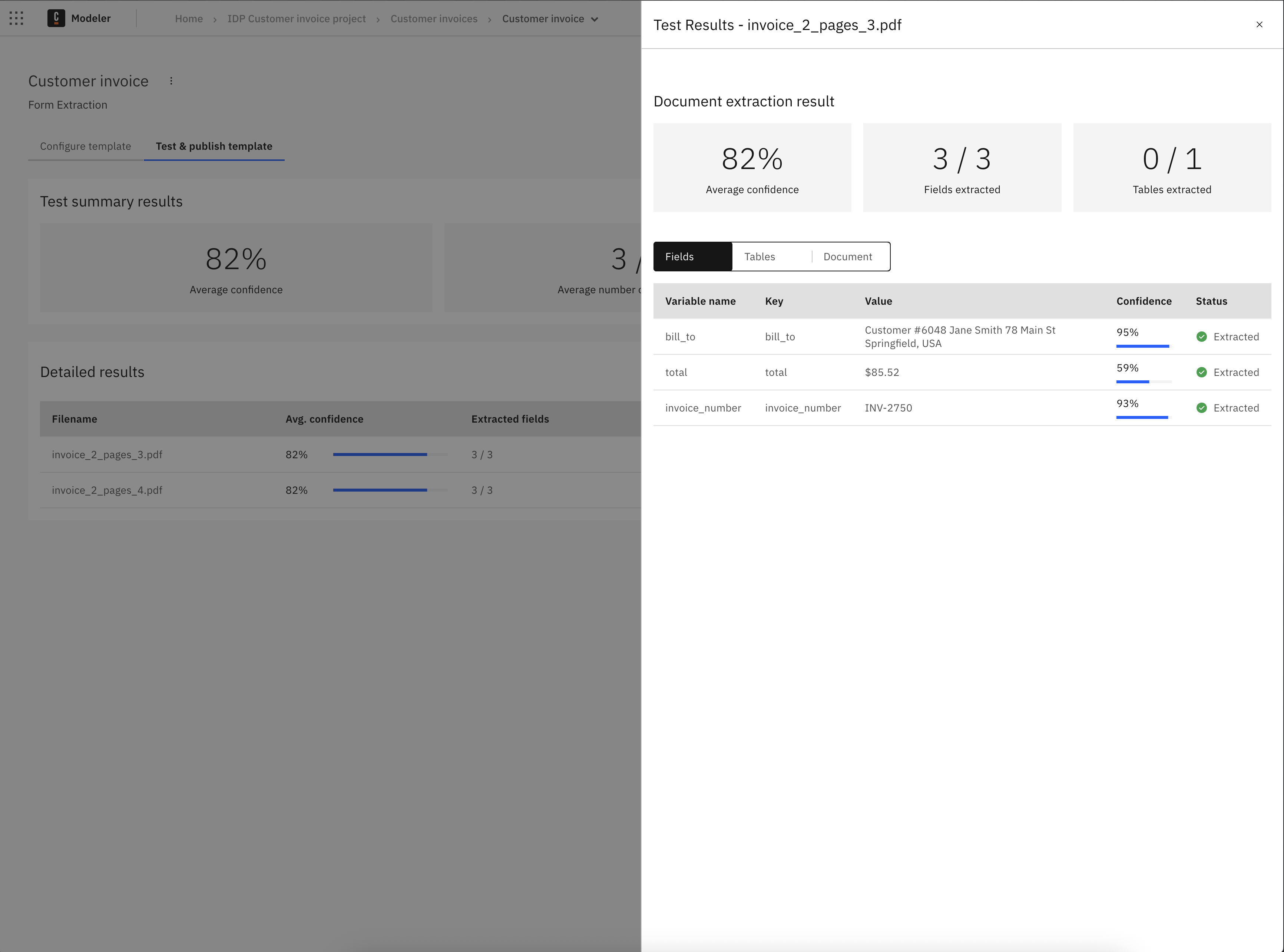Open invoice_2_pages_3.pdf row
Screen dimensions: 1284x952
click(340, 454)
